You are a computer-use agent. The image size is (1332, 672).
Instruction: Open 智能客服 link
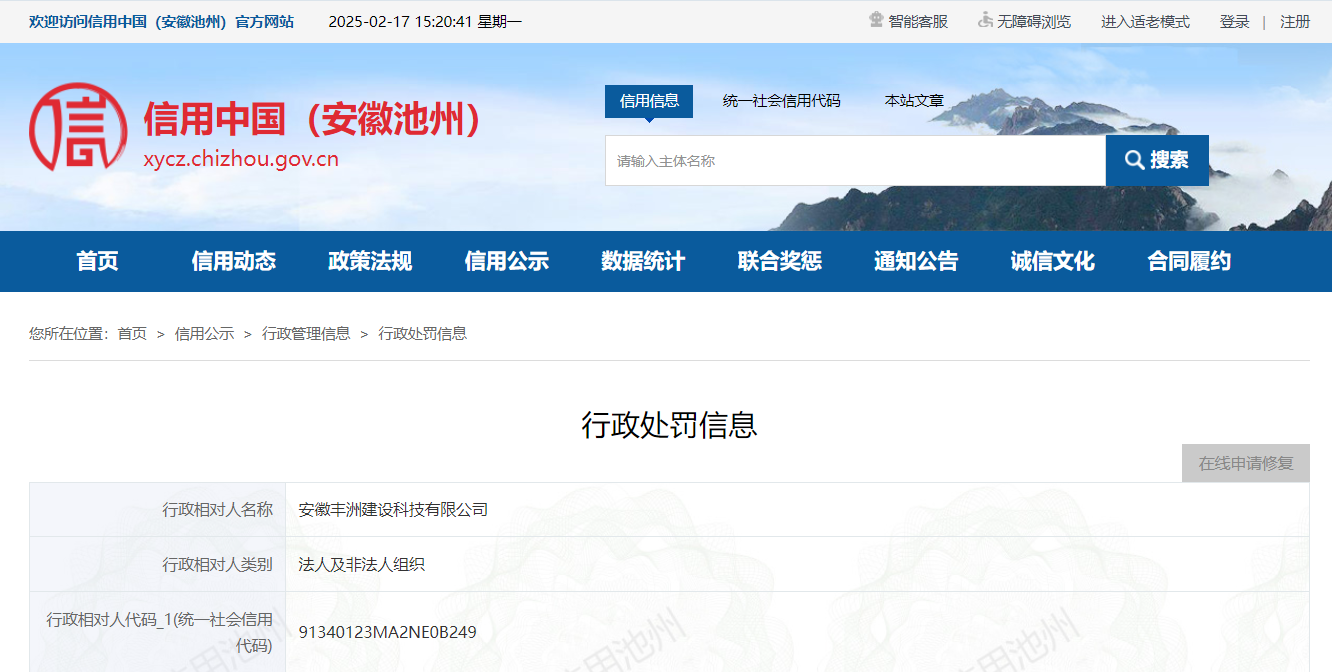click(x=918, y=21)
